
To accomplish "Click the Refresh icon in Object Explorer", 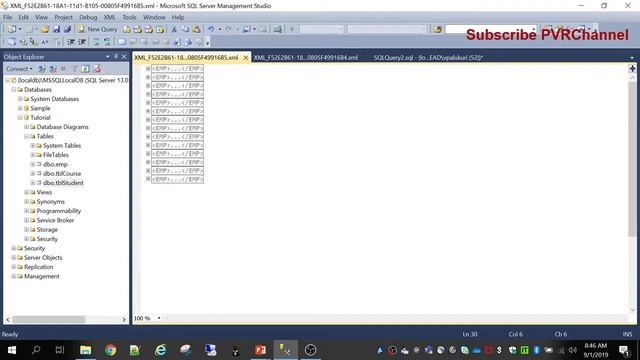I will (x=85, y=69).
